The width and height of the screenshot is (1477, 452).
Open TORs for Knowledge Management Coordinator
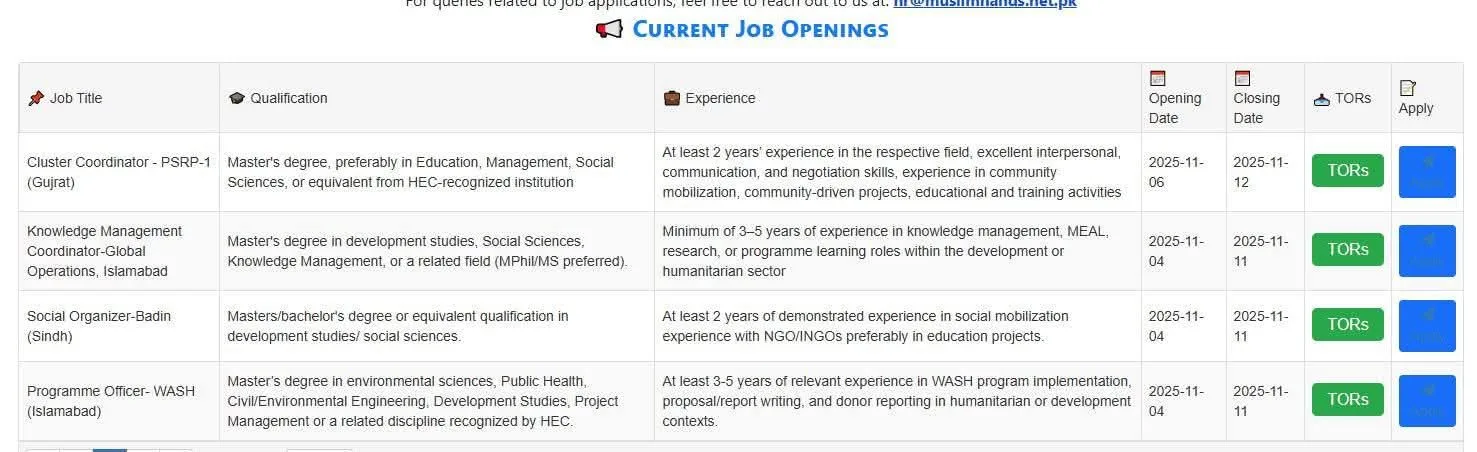click(x=1347, y=250)
